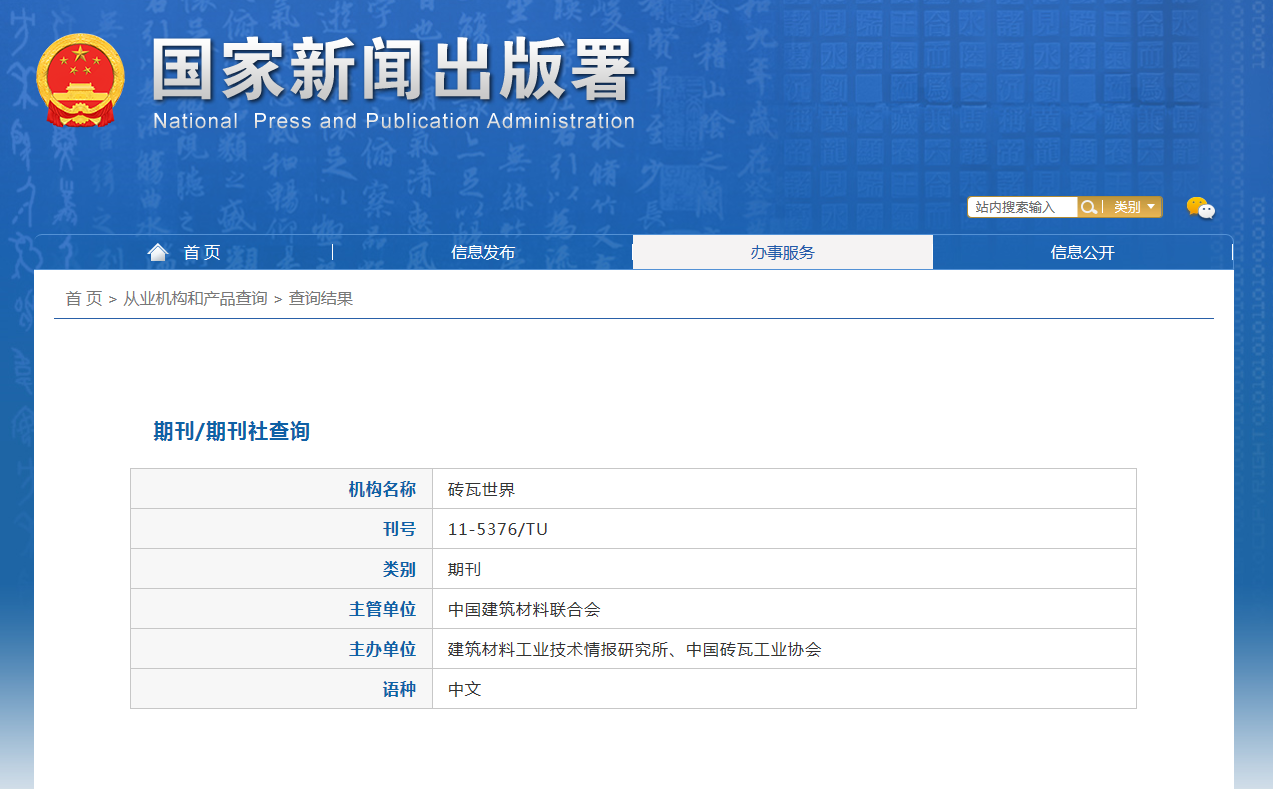Click 中文 in the 语种 row
The width and height of the screenshot is (1273, 789).
pos(464,688)
